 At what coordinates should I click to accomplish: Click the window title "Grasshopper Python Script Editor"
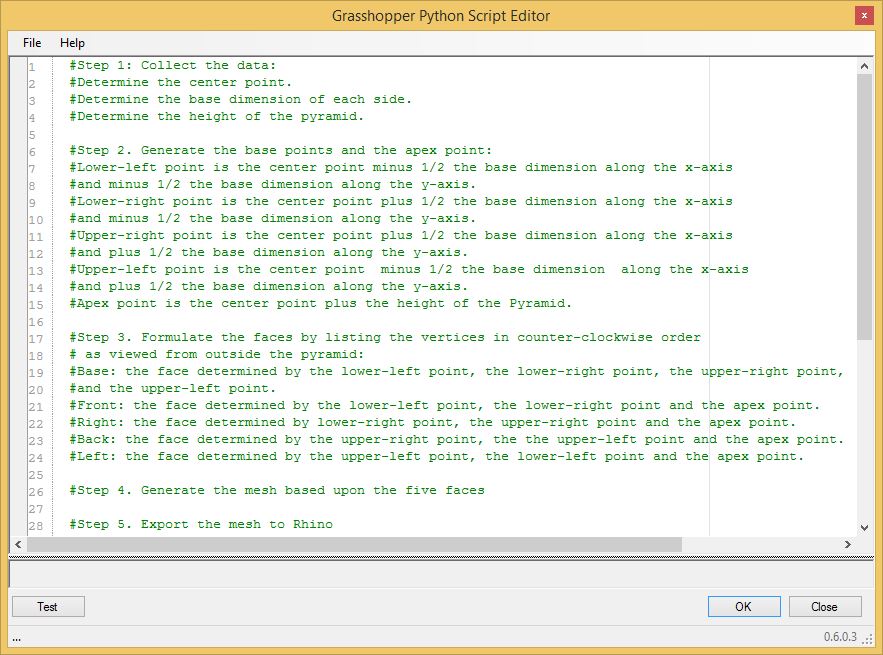(441, 16)
